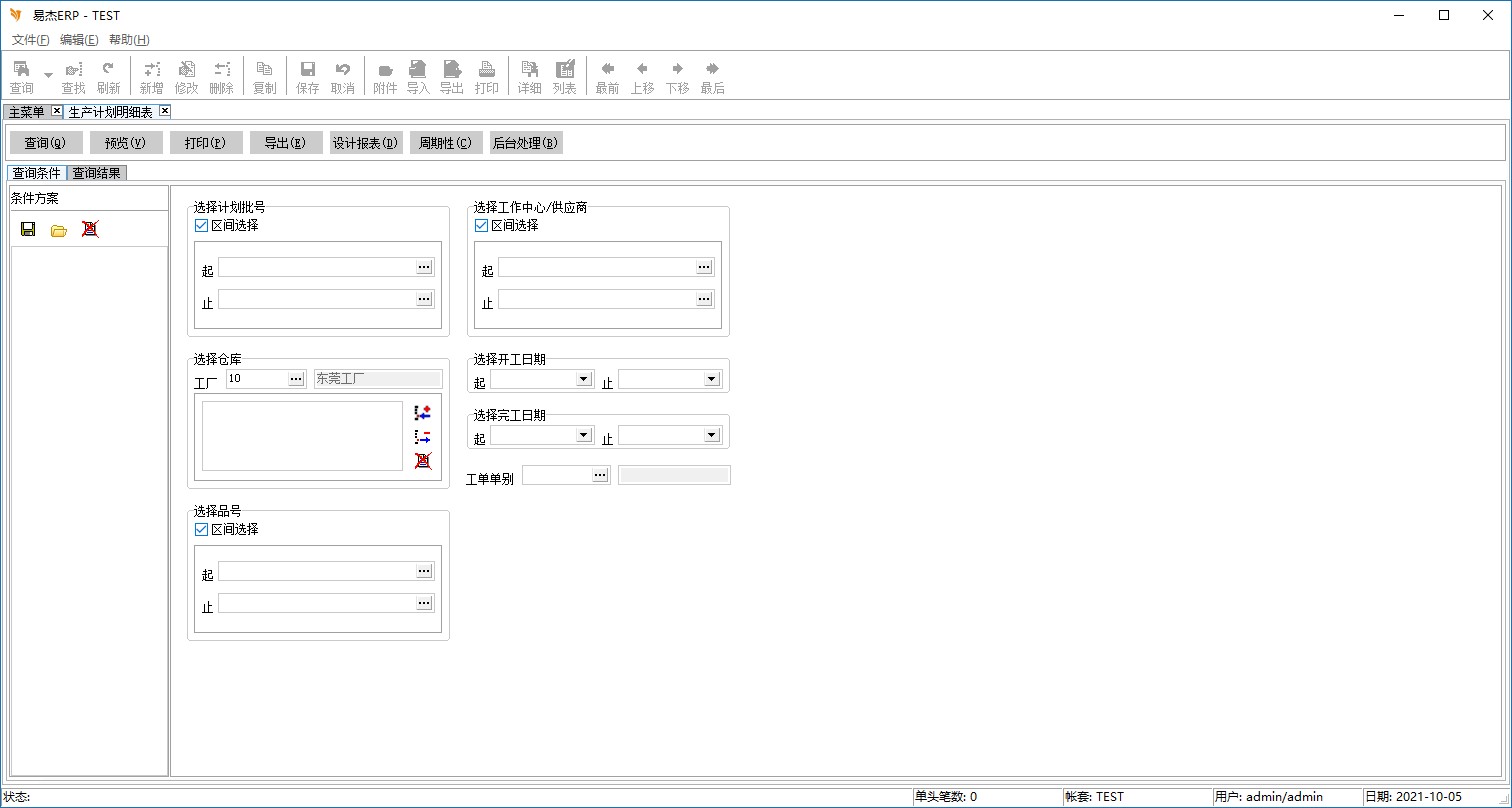The width and height of the screenshot is (1512, 808).
Task: Click the 打印 toolbar icon
Action: [486, 76]
